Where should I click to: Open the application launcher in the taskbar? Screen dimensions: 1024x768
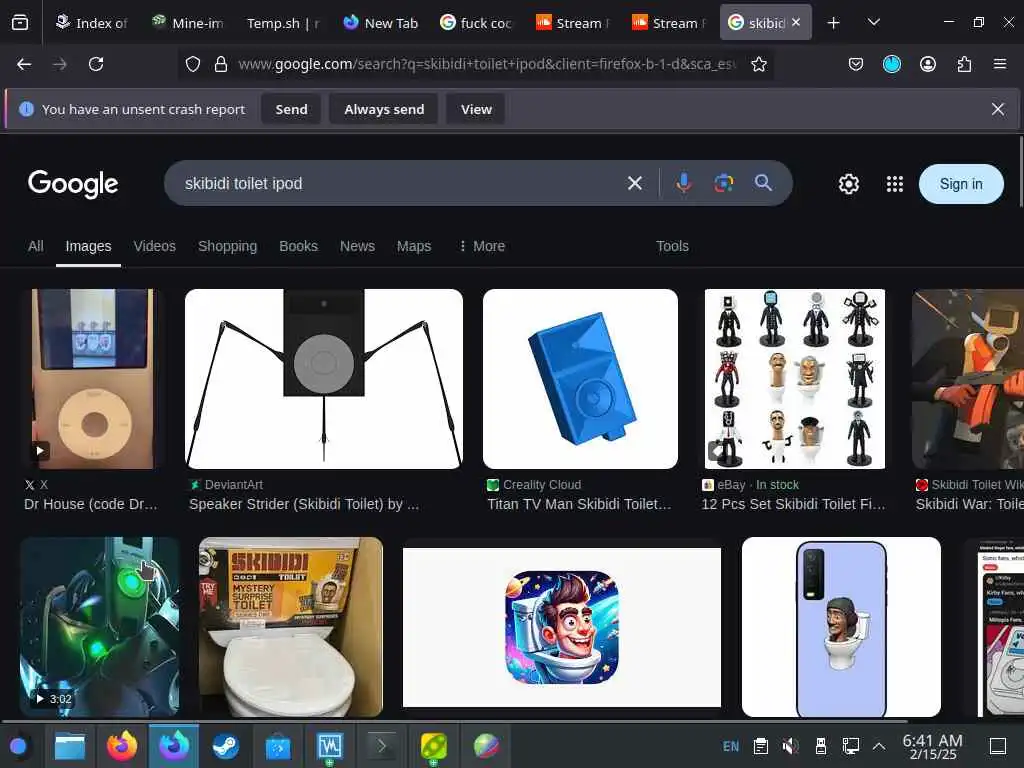pos(19,746)
